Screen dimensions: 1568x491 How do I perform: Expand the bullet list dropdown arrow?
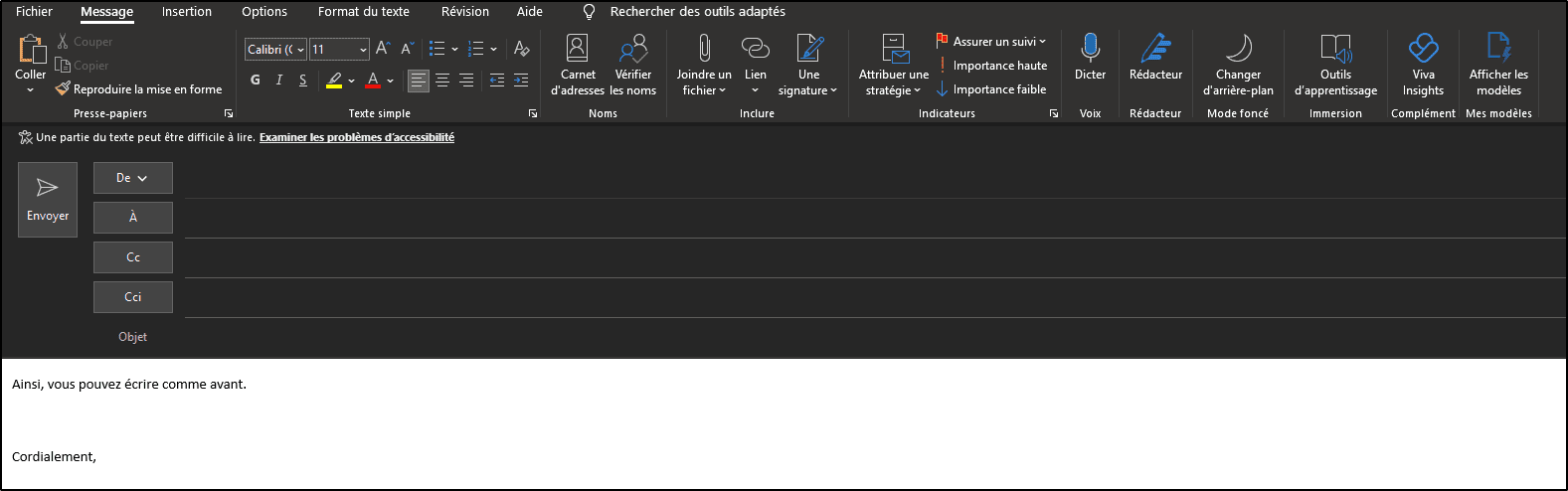tap(455, 49)
